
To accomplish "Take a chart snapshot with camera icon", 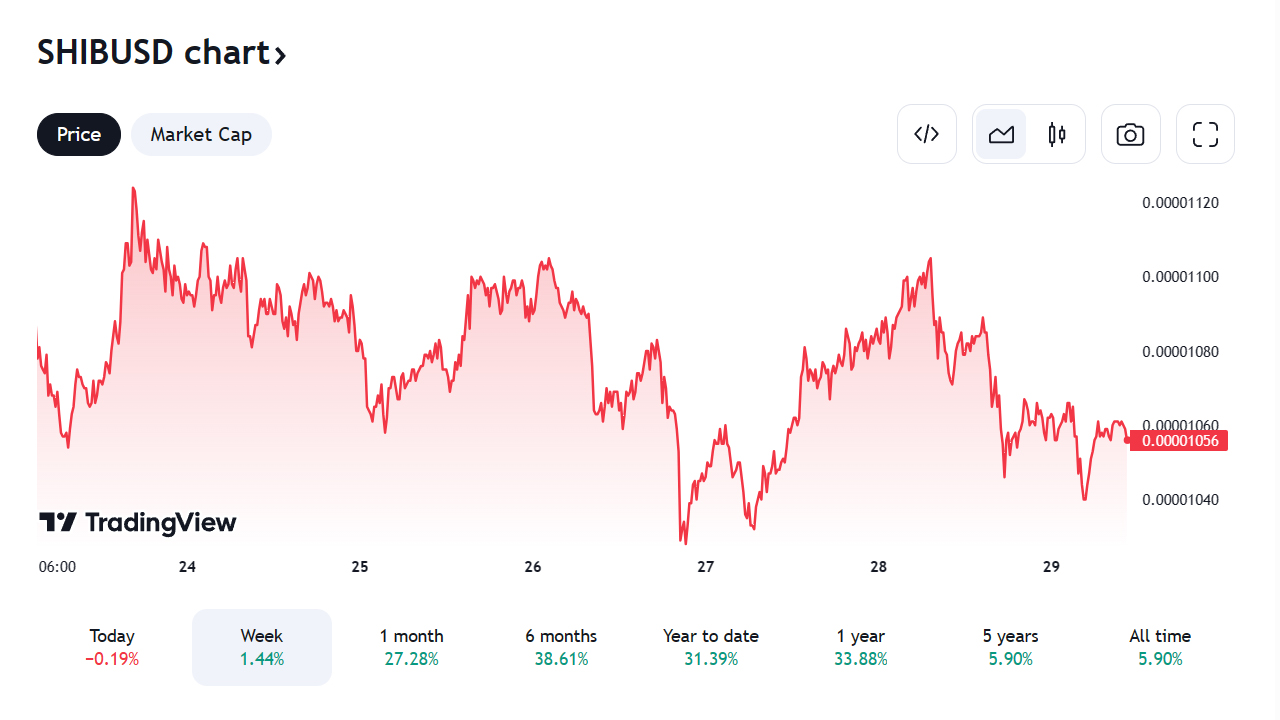I will tap(1130, 134).
